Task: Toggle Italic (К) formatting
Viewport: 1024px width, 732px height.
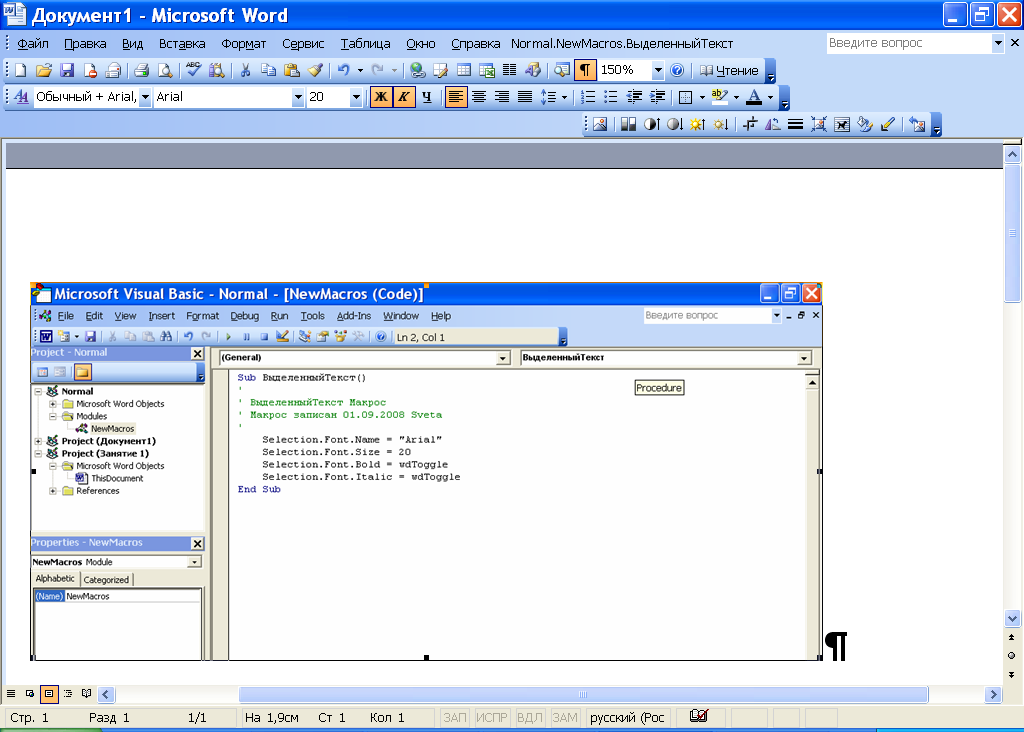Action: pyautogui.click(x=404, y=97)
